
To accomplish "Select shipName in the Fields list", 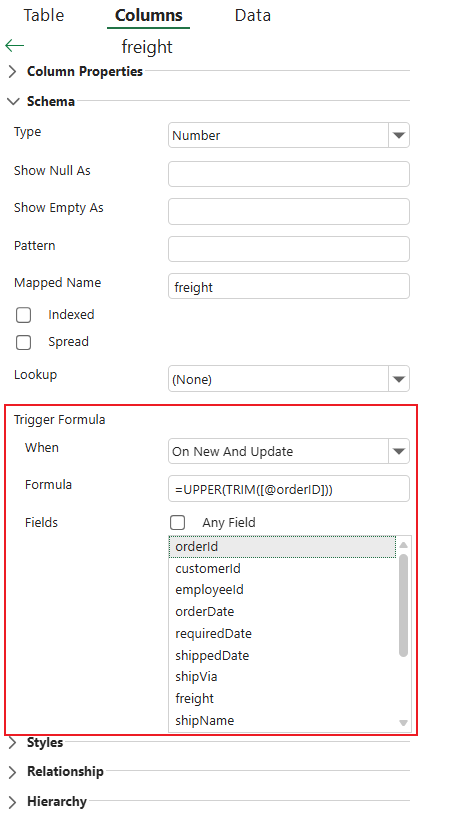I will click(x=283, y=720).
